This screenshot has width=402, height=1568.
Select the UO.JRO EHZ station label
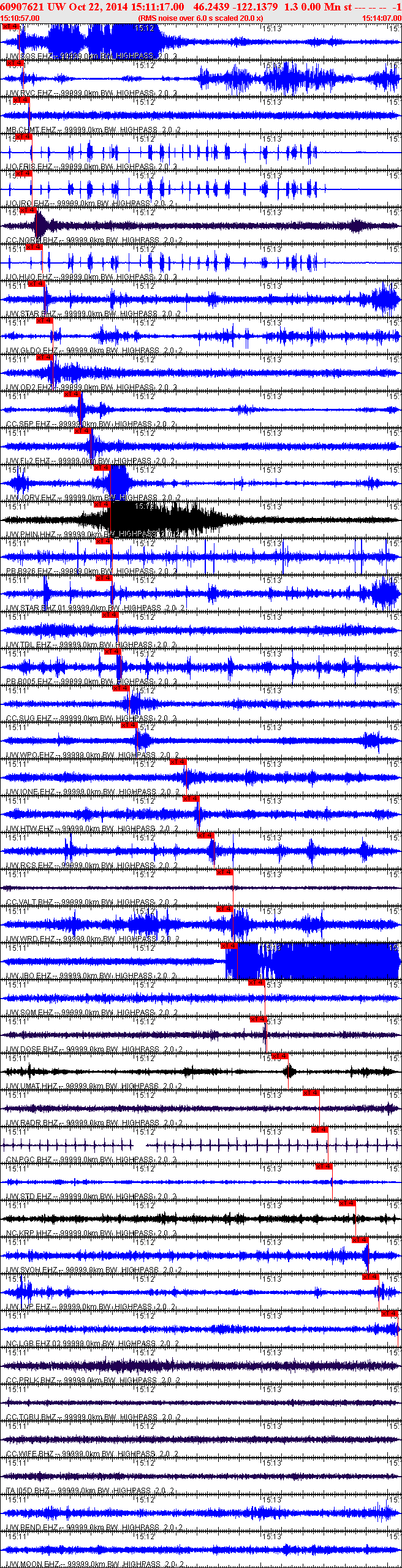click(x=89, y=204)
